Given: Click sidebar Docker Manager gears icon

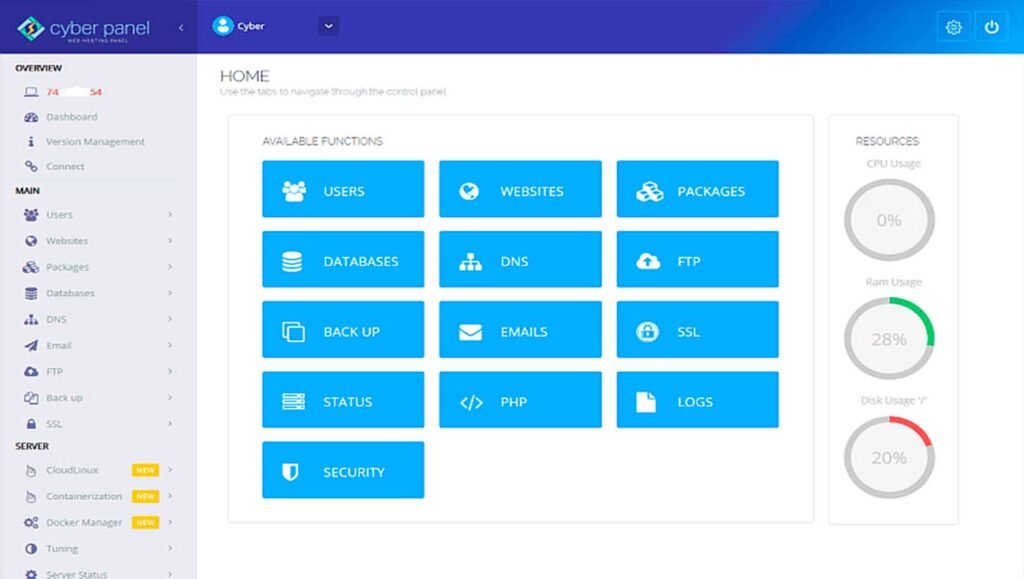Looking at the screenshot, I should click(x=31, y=522).
